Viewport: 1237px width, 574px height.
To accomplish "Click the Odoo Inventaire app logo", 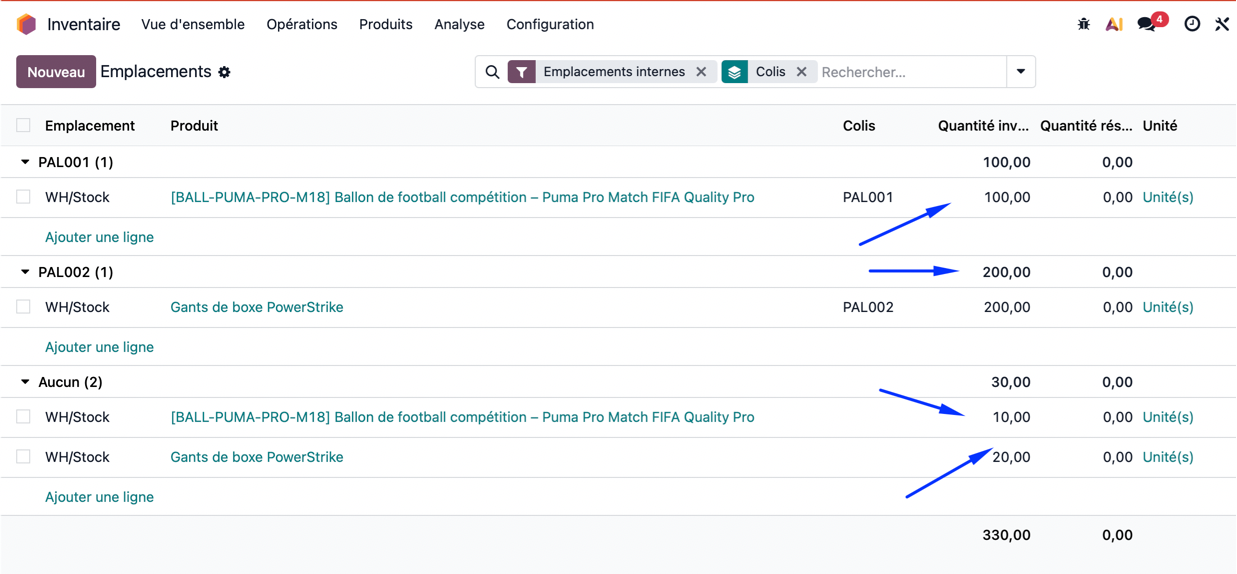I will [27, 24].
